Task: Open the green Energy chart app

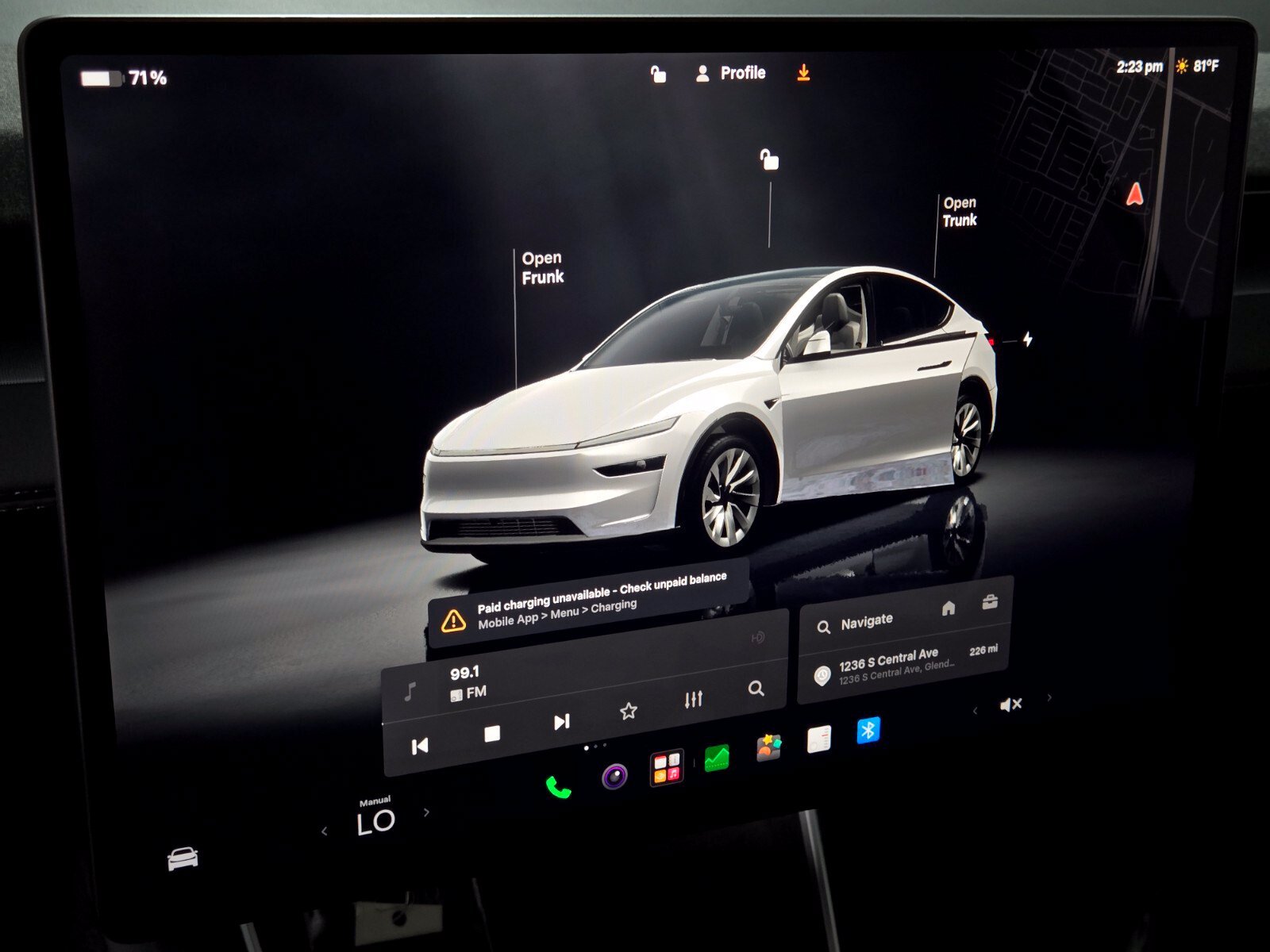Action: click(x=717, y=758)
